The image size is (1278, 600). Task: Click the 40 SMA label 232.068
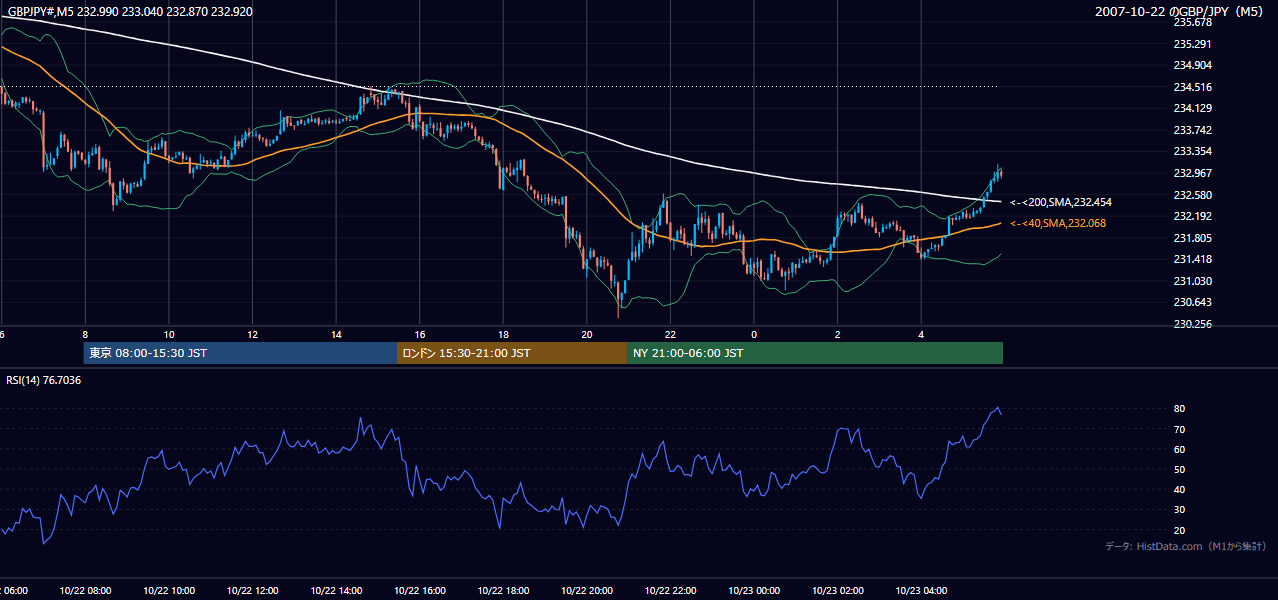coord(1058,223)
